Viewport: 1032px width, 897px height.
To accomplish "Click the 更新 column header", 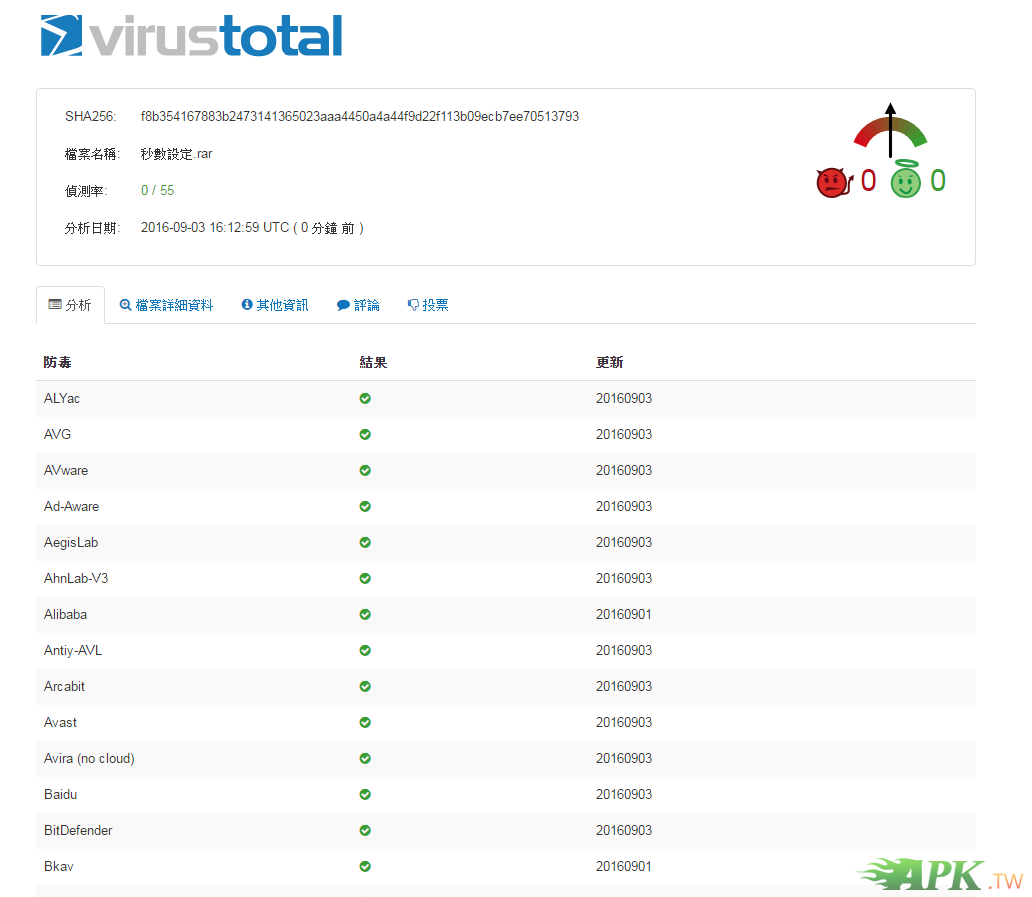I will (x=609, y=362).
